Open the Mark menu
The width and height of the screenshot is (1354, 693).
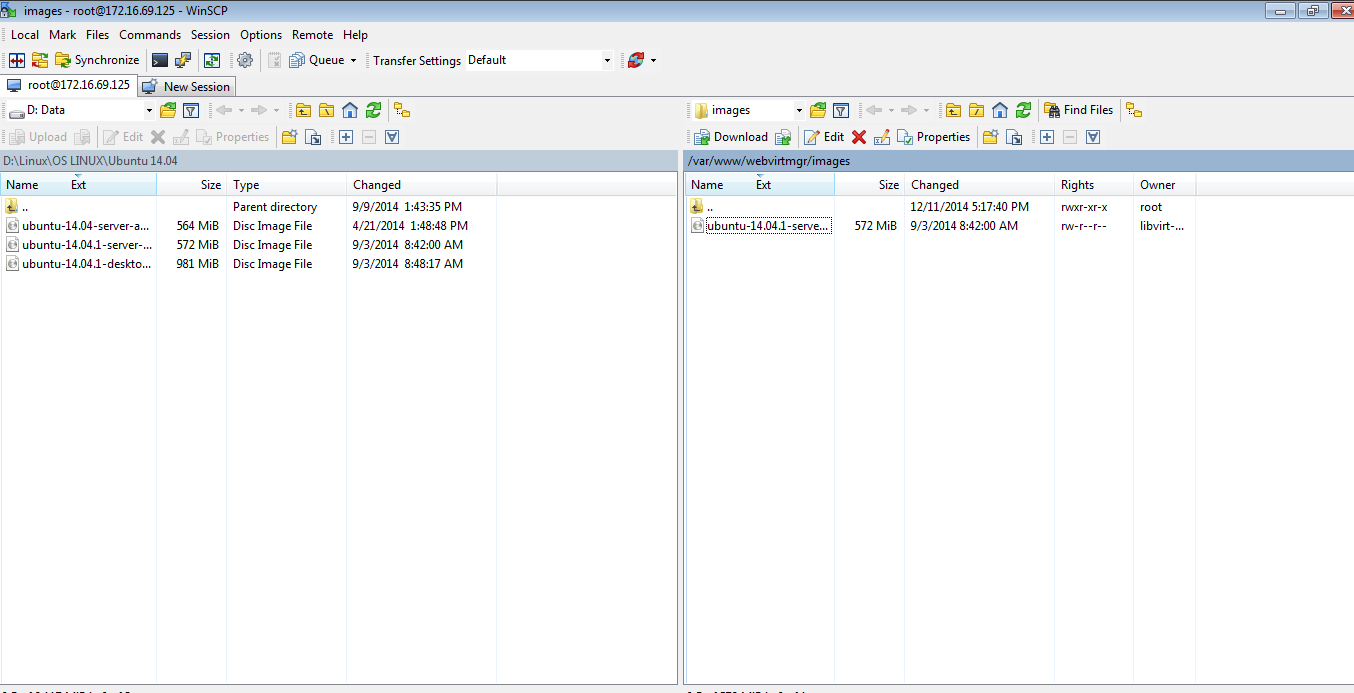tap(63, 35)
